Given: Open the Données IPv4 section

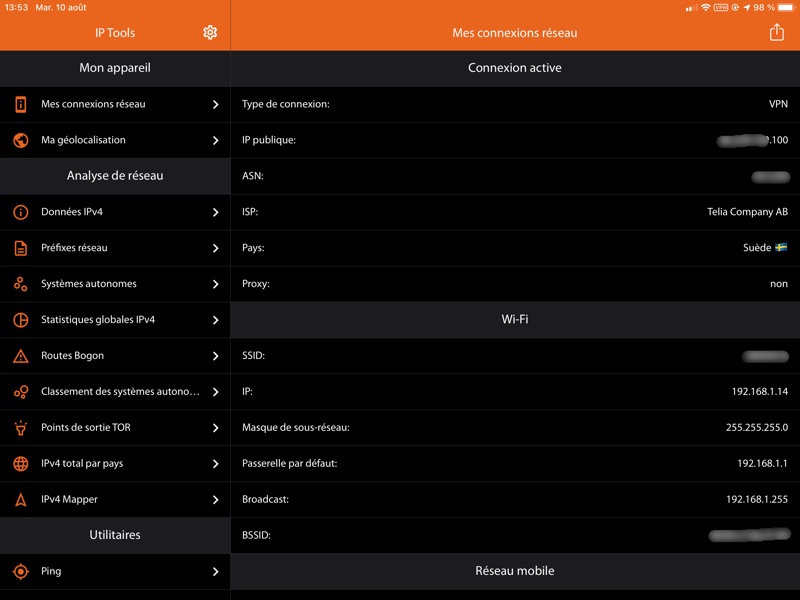Looking at the screenshot, I should pos(72,212).
